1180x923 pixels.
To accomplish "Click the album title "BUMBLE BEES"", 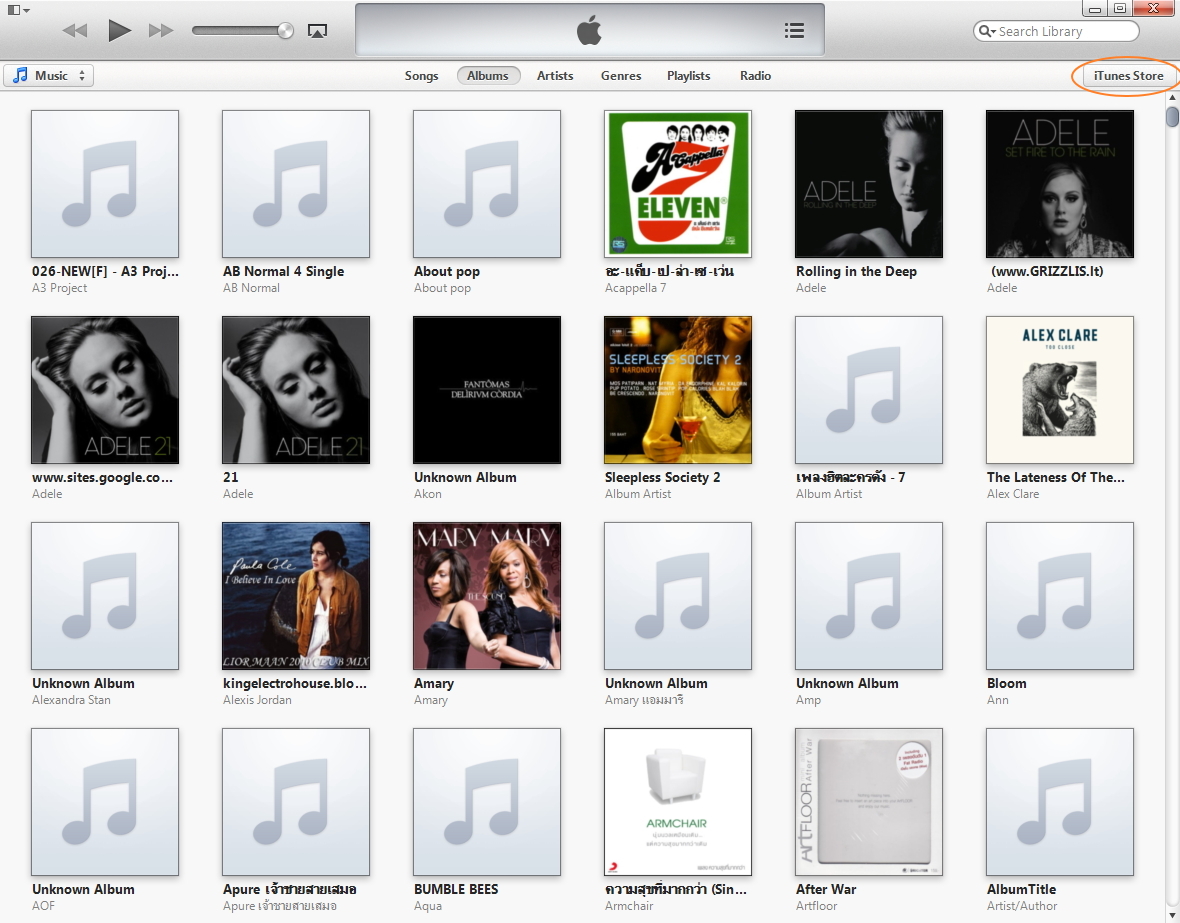I will click(x=456, y=889).
